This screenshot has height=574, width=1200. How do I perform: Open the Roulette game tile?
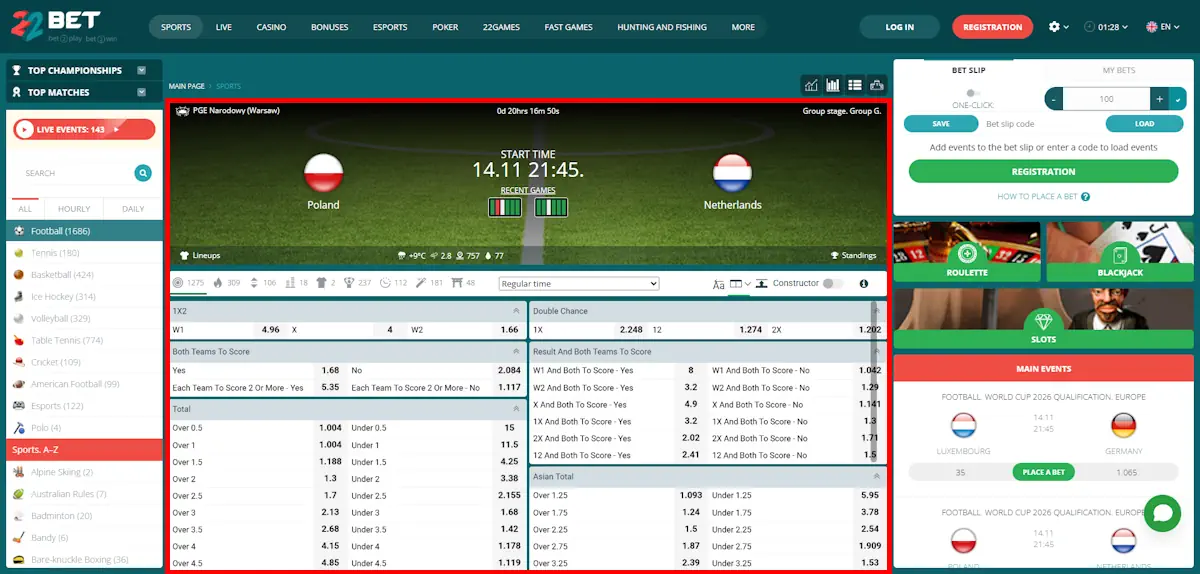pyautogui.click(x=966, y=252)
